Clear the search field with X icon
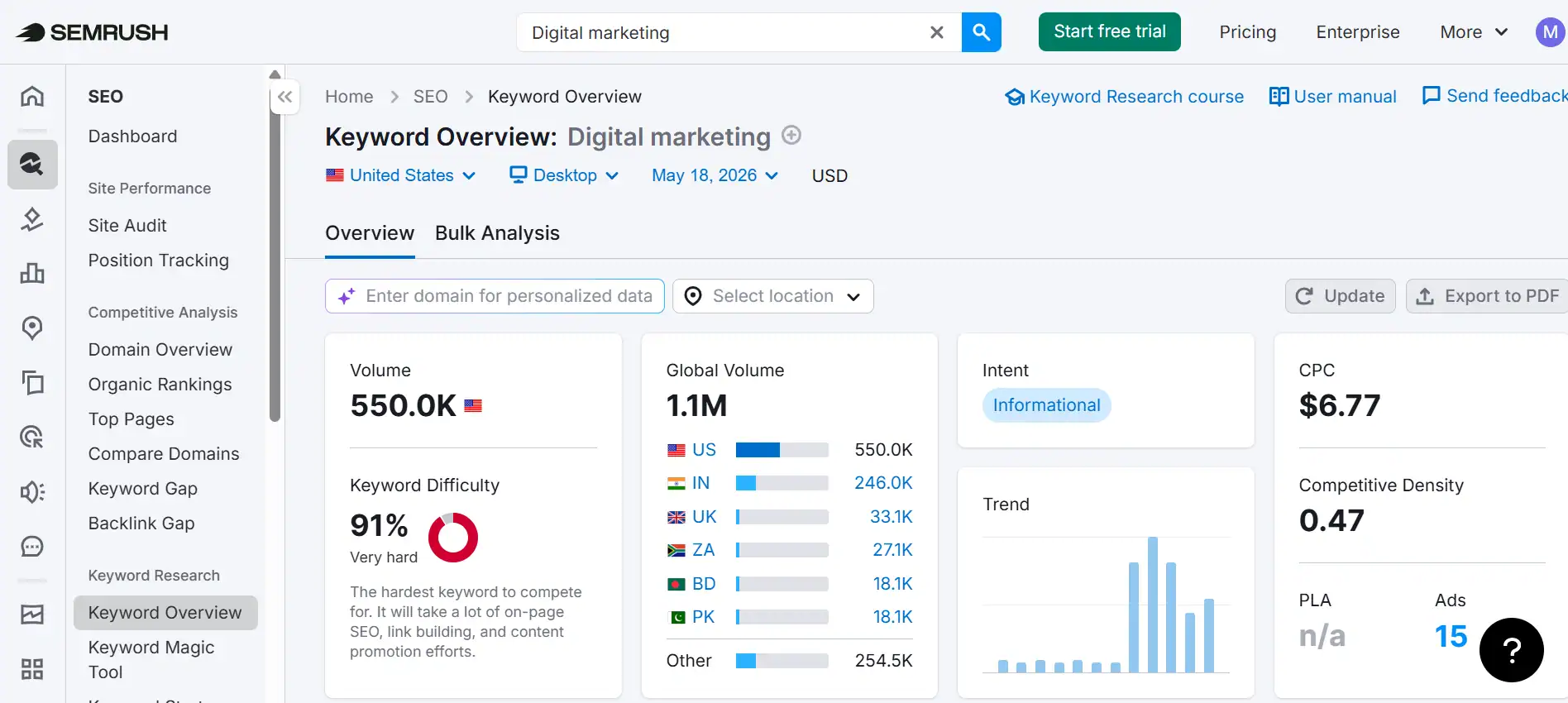Image resolution: width=1568 pixels, height=703 pixels. tap(937, 32)
